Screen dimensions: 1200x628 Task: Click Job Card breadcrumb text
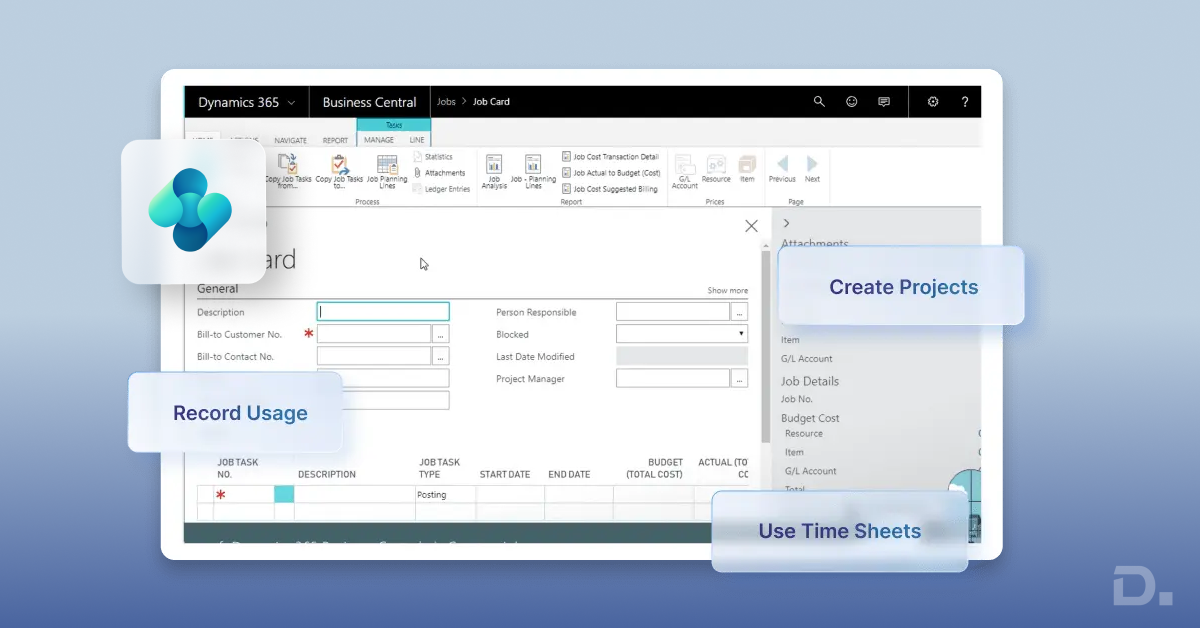click(491, 102)
